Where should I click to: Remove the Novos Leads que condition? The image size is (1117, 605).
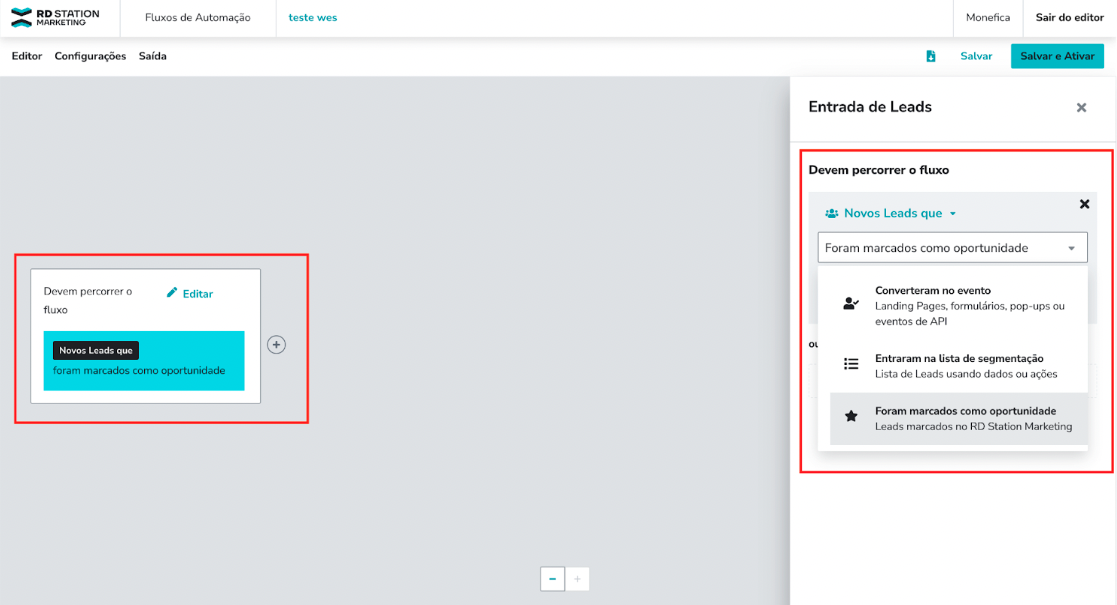tap(1084, 204)
